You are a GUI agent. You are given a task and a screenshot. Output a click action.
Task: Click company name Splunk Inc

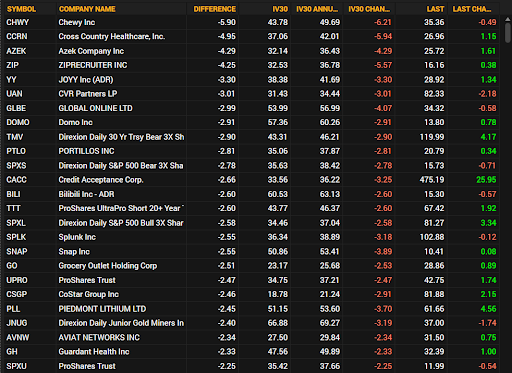pos(77,237)
